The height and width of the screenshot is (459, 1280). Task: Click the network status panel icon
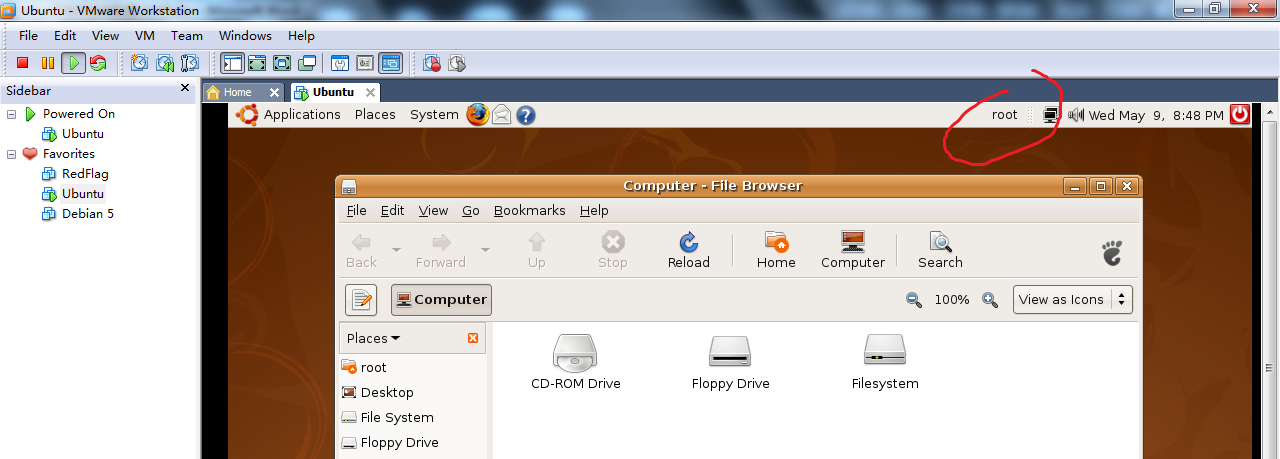point(1051,115)
